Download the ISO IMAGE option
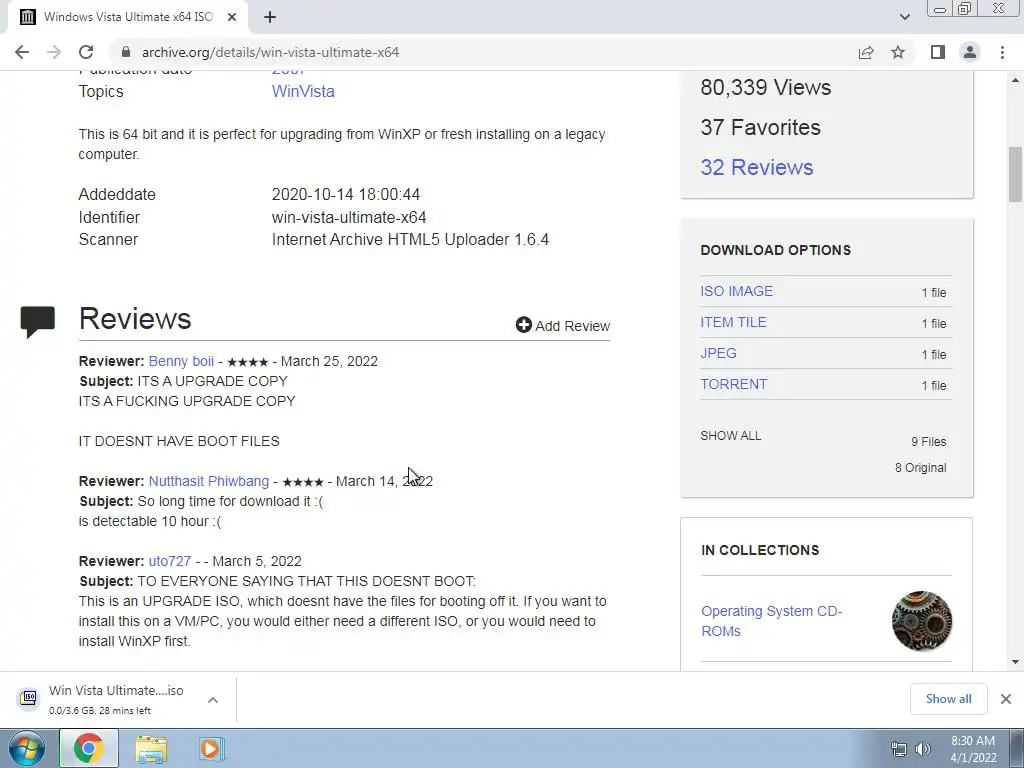Image resolution: width=1024 pixels, height=768 pixels. coord(737,291)
